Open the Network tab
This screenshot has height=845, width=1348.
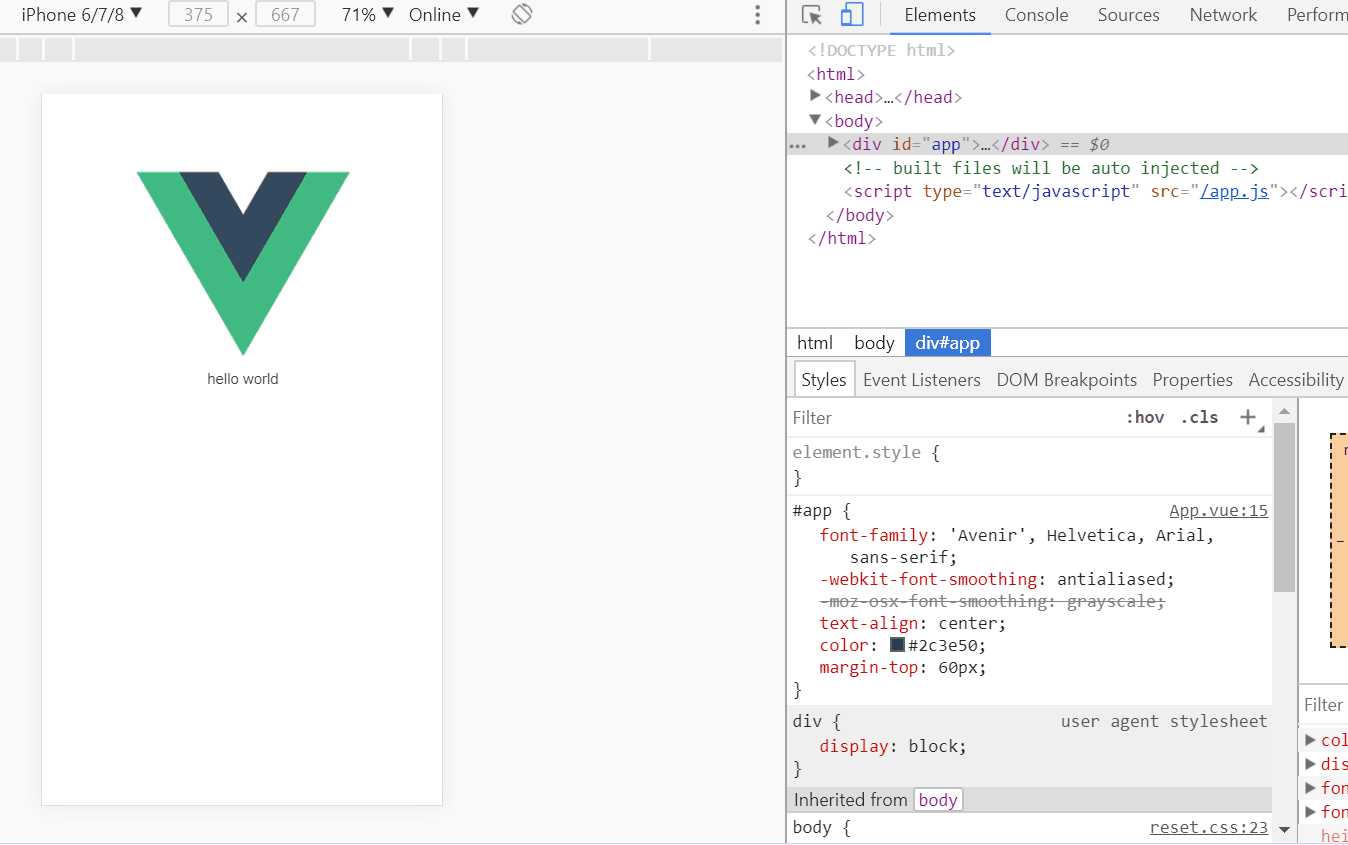pyautogui.click(x=1223, y=15)
